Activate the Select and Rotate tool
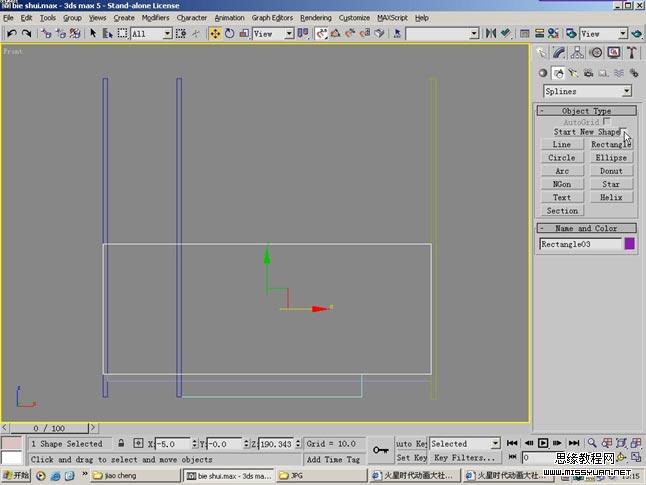646x485 pixels. 229,33
